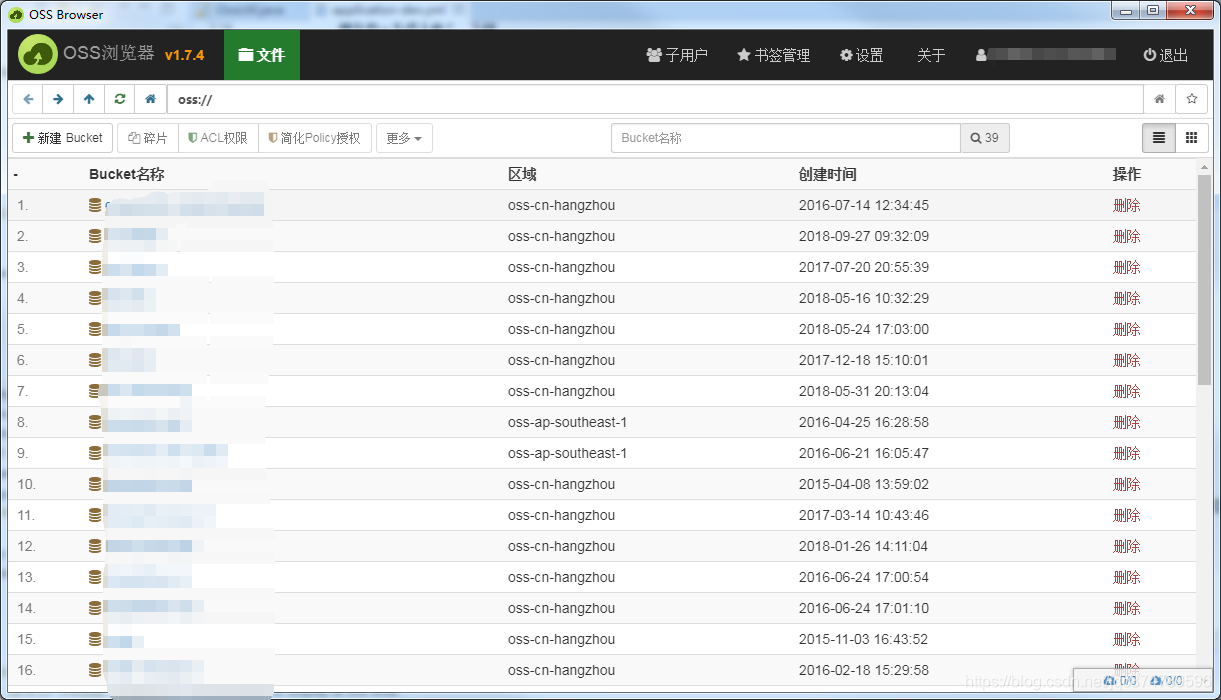Click the bucket icon in row 13
1221x700 pixels.
(x=95, y=577)
